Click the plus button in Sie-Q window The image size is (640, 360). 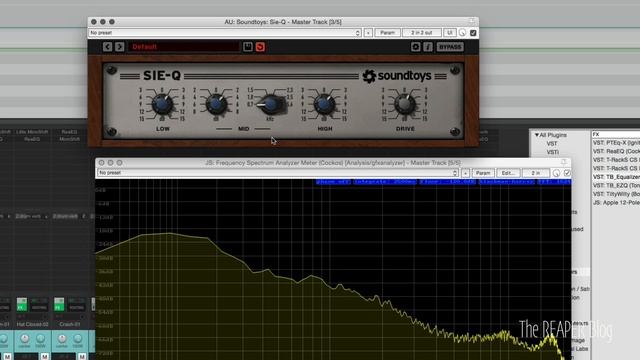(x=368, y=33)
